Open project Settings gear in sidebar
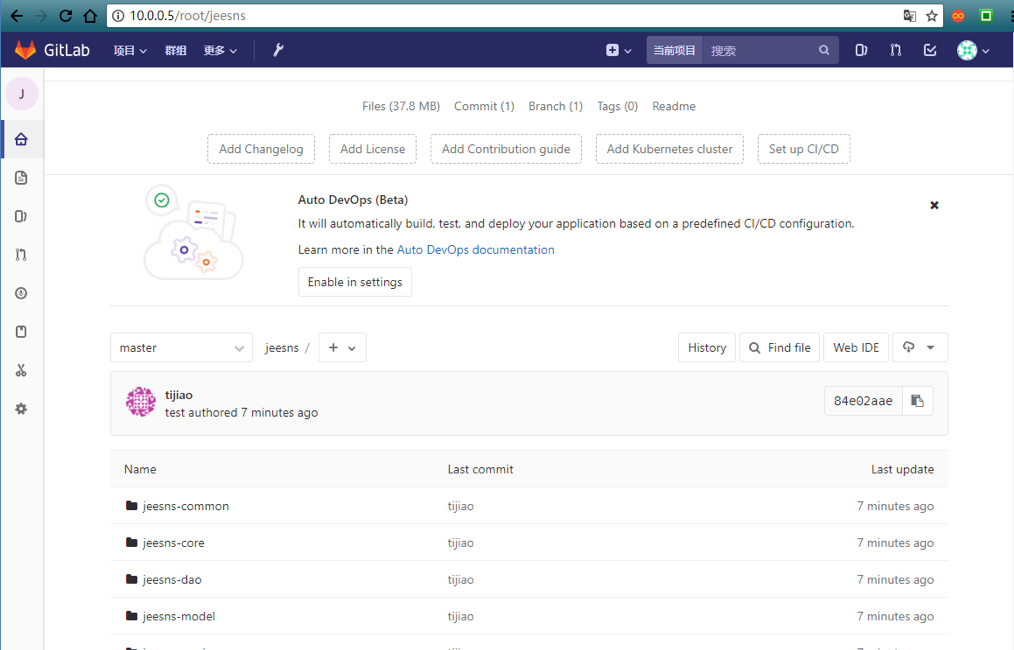 (x=21, y=409)
